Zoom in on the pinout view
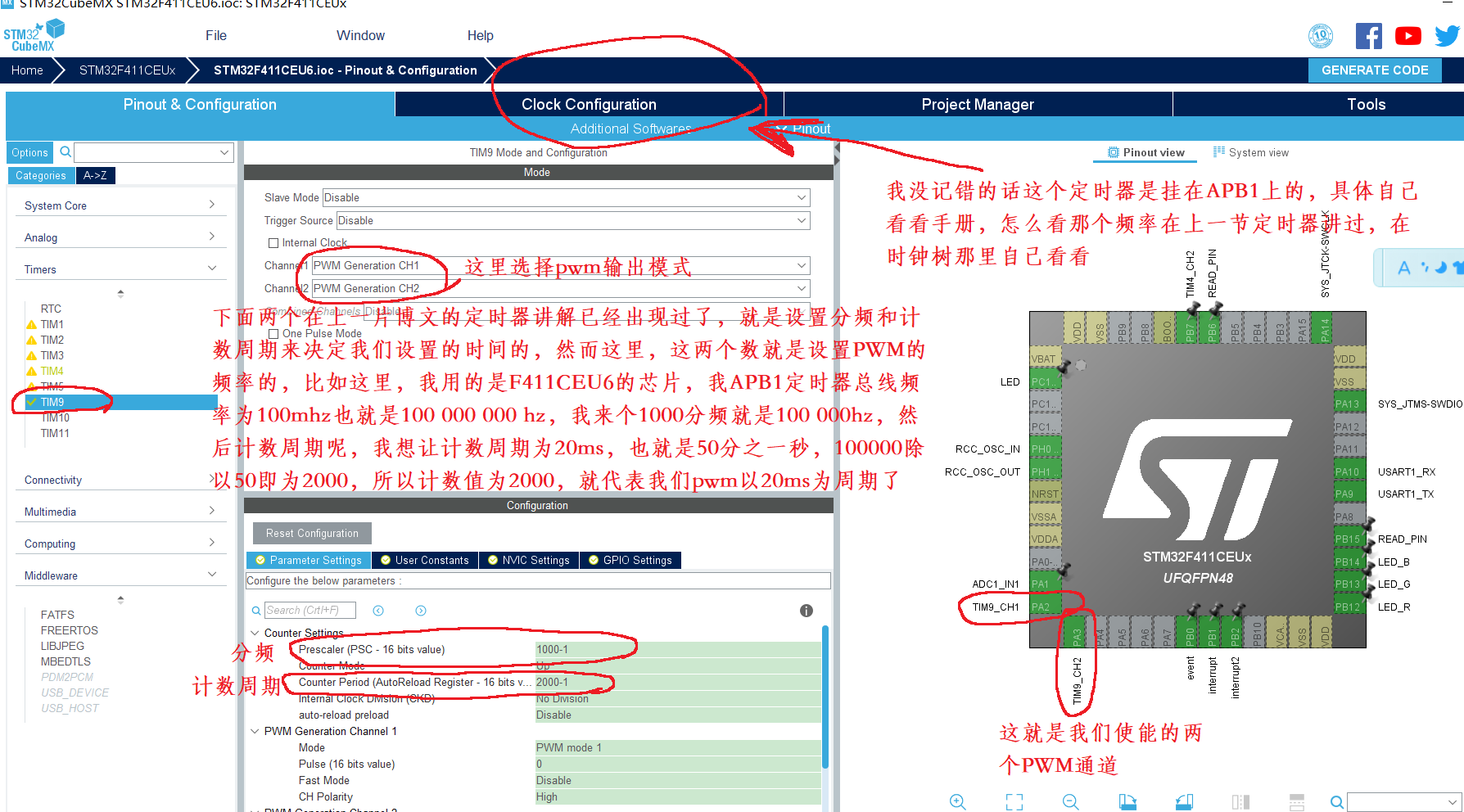The height and width of the screenshot is (812, 1464). (958, 802)
